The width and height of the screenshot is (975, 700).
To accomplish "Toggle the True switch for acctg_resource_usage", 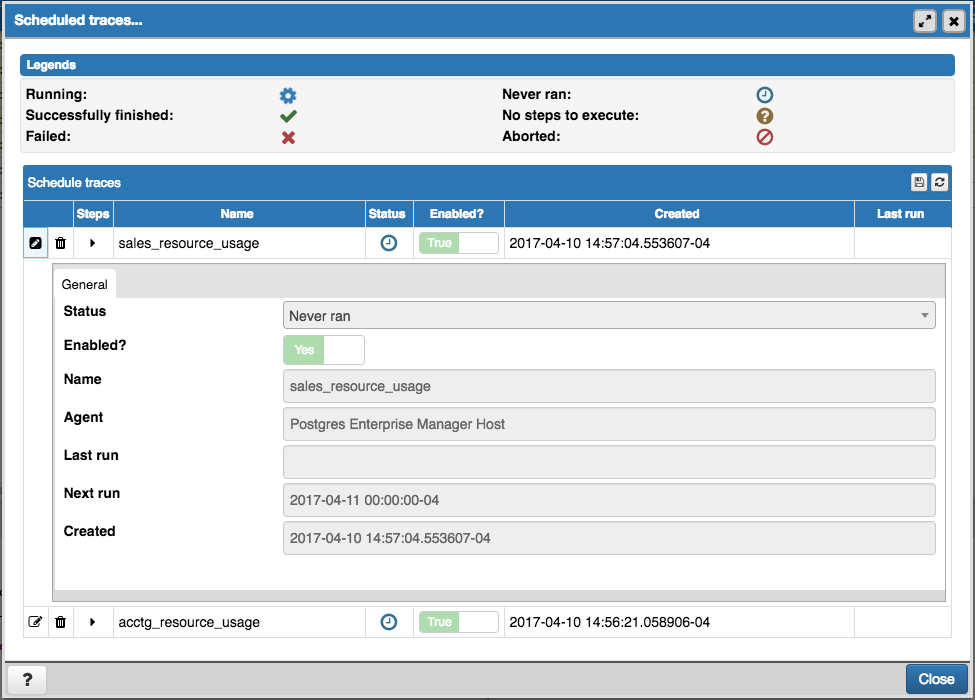I will 458,622.
